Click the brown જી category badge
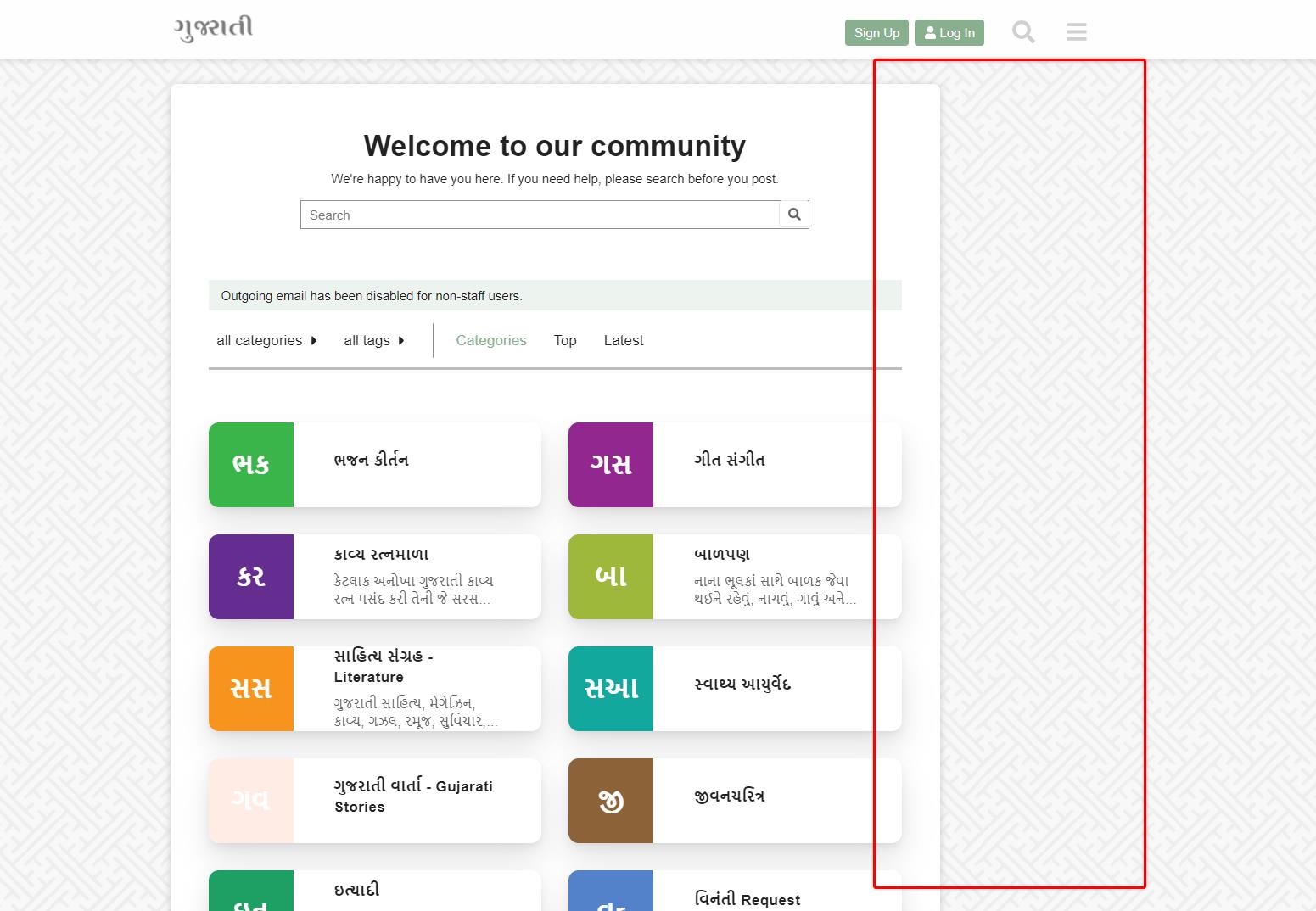 tap(611, 801)
